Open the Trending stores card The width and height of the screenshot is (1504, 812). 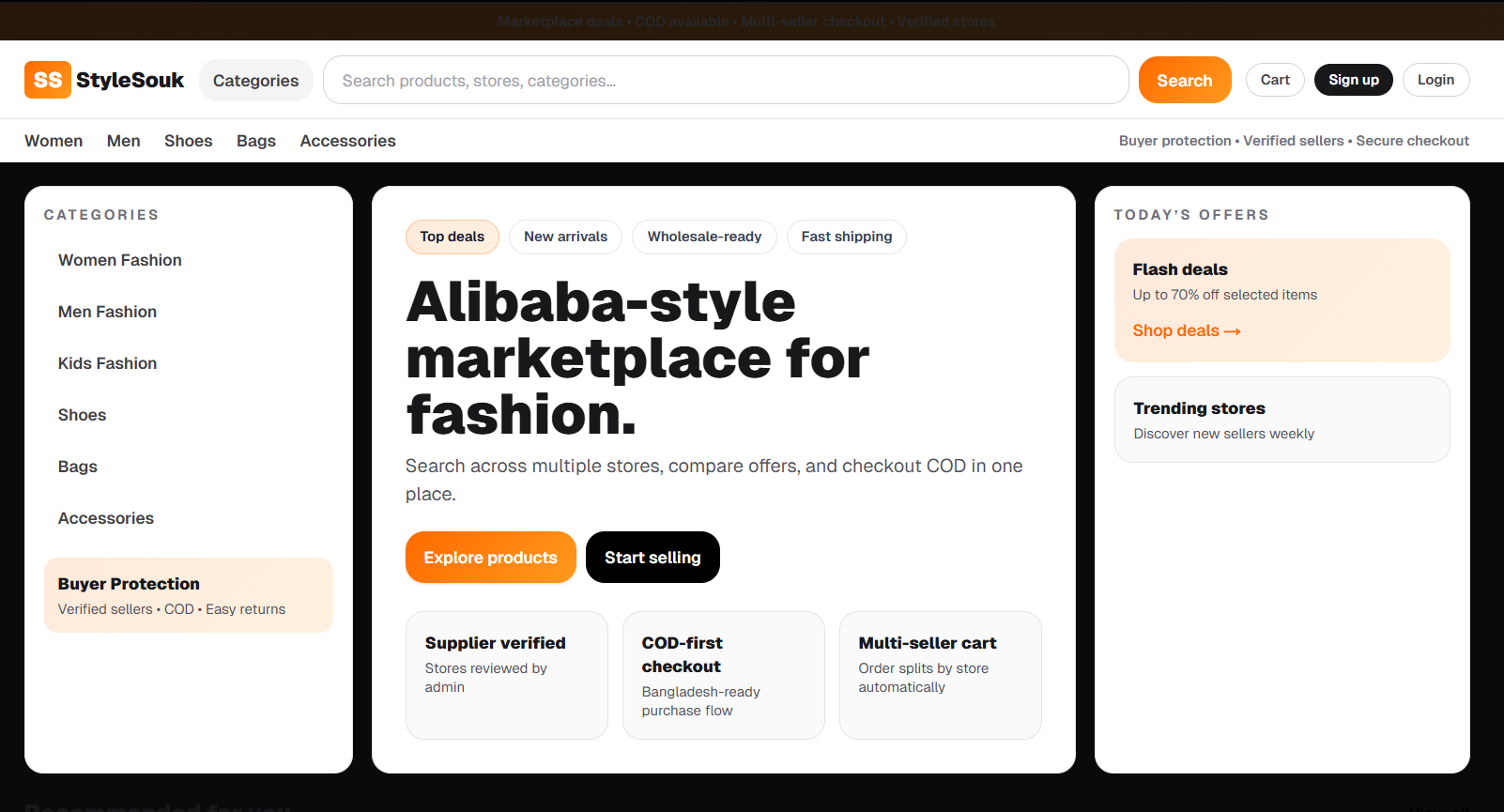(1282, 420)
